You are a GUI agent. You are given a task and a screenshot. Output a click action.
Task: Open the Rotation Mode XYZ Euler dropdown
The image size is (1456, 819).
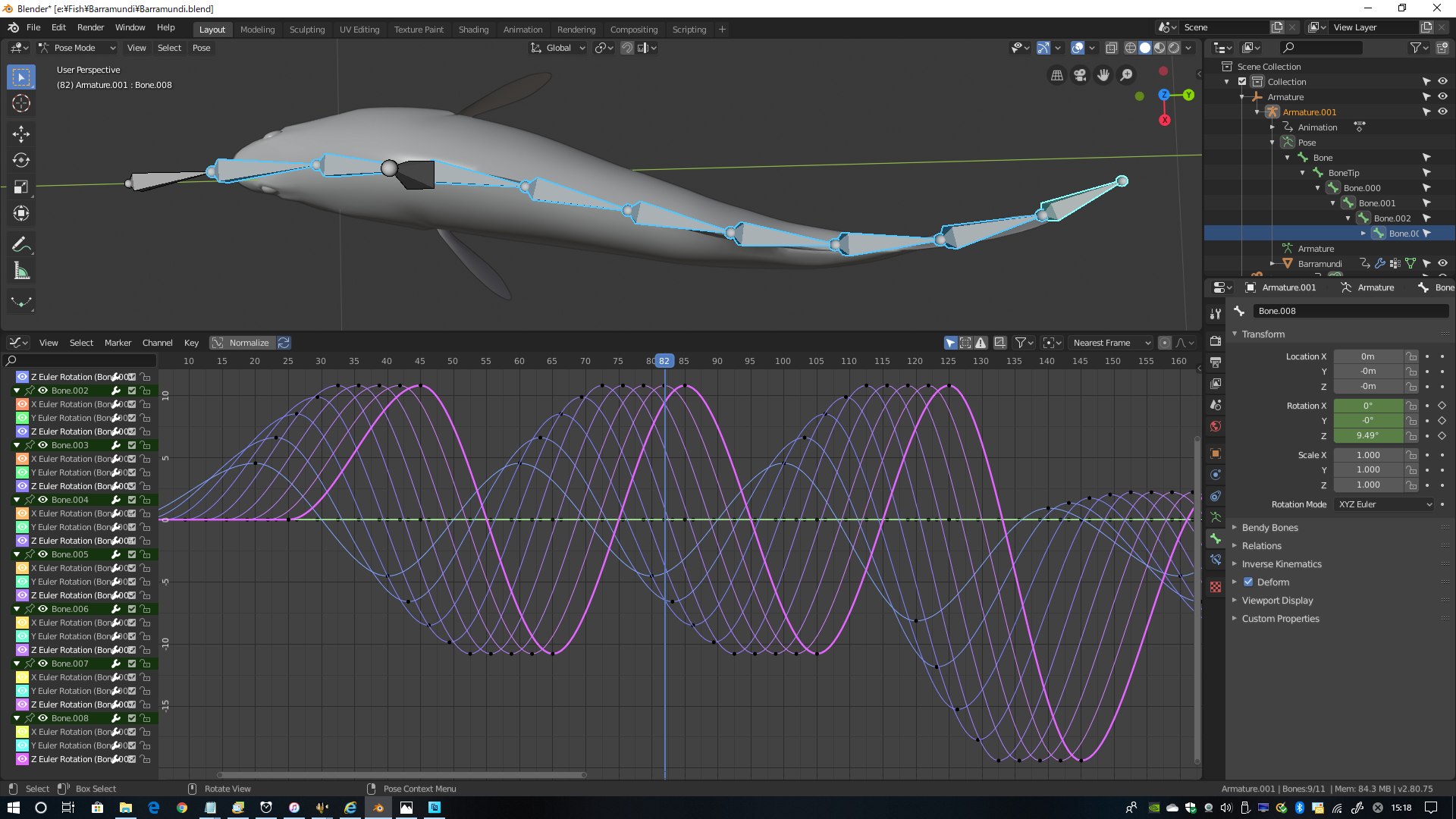(x=1385, y=504)
